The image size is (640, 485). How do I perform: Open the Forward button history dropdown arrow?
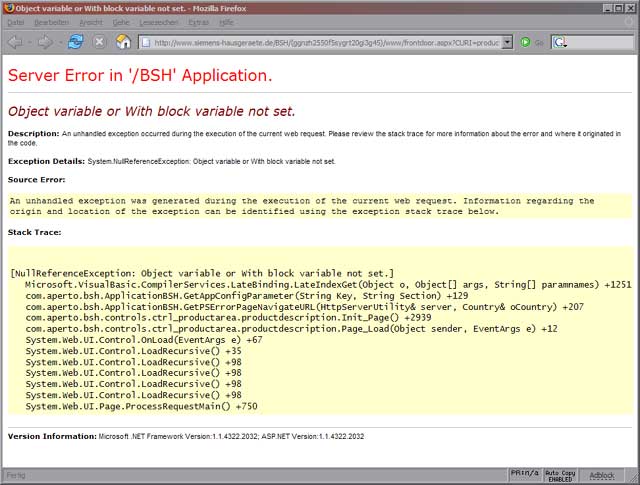click(x=59, y=42)
